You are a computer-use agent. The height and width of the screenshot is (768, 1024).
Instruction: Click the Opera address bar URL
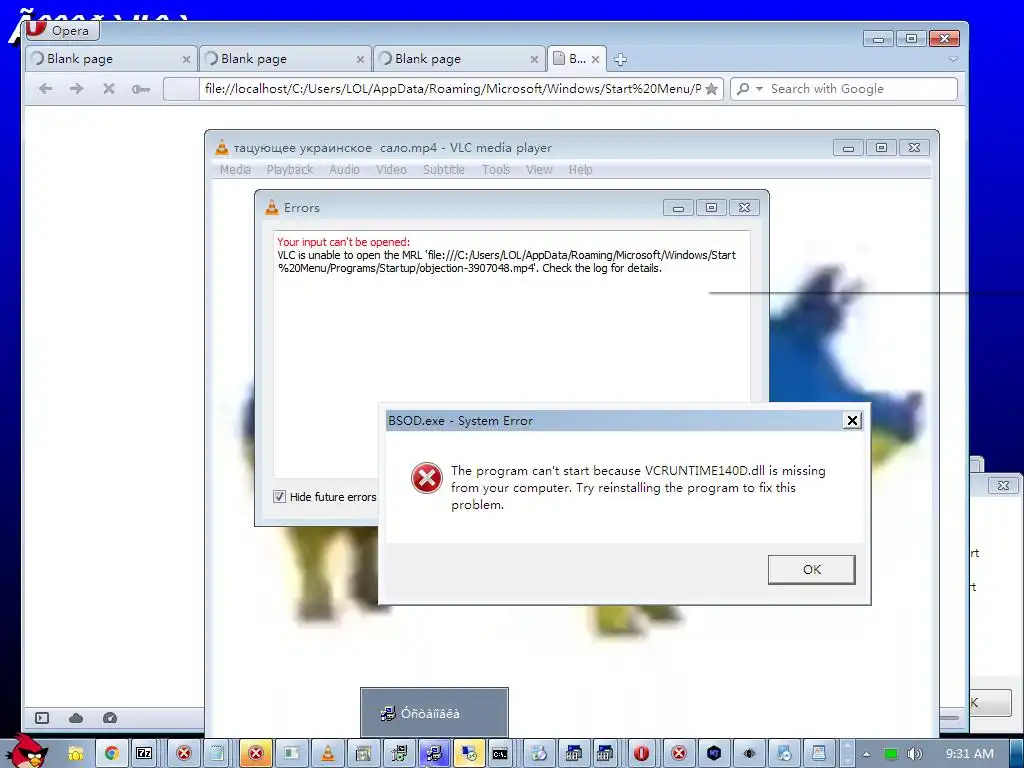(452, 89)
